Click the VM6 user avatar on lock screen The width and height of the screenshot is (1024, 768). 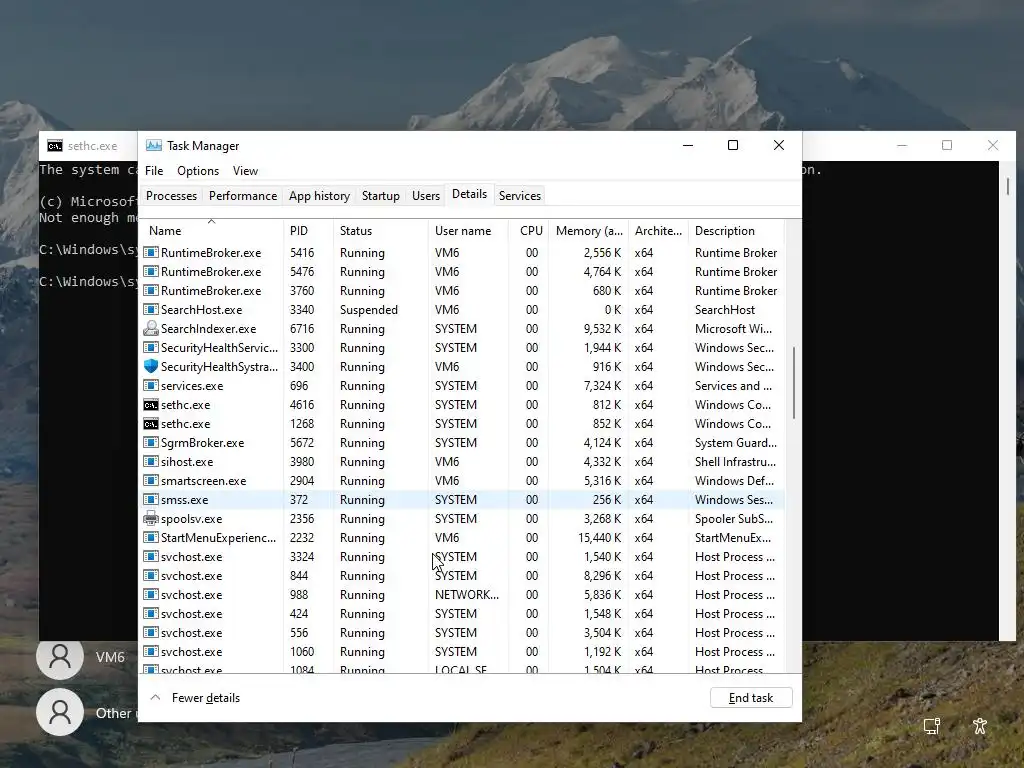(60, 658)
